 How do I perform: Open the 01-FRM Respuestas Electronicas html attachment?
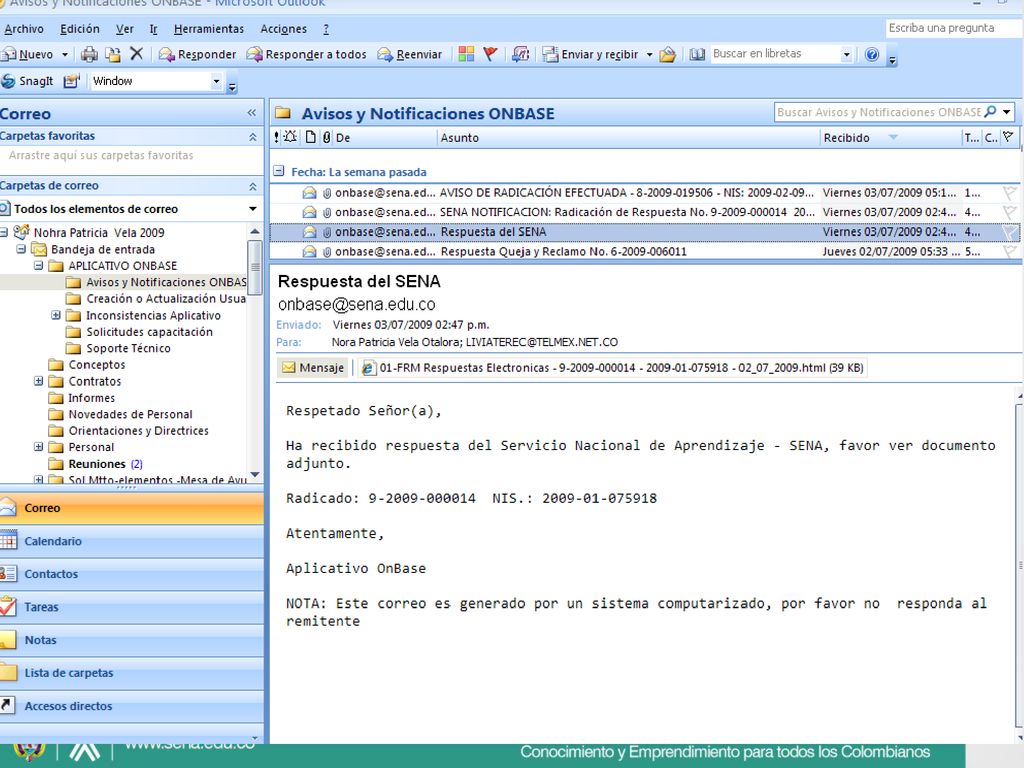click(613, 368)
